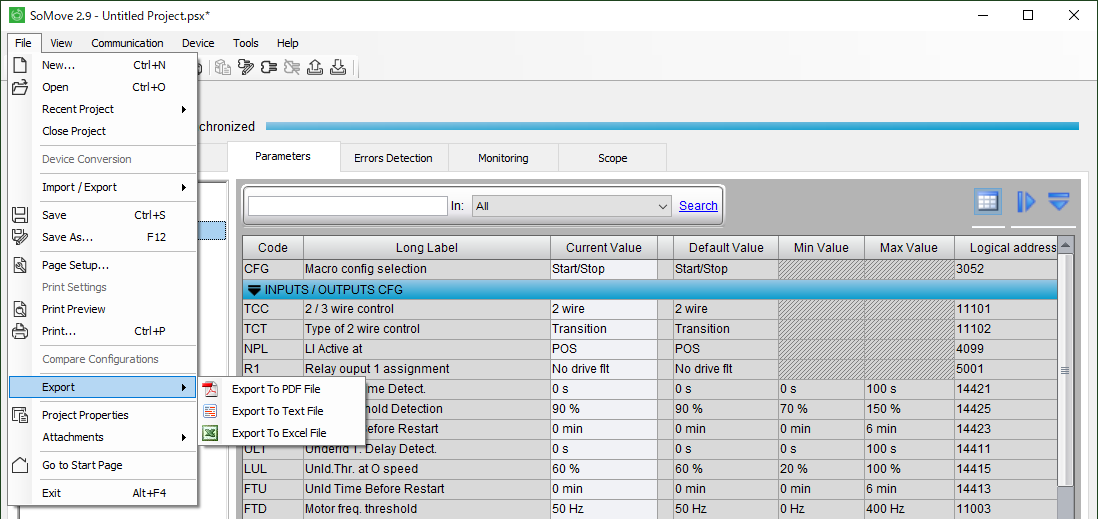Click the 'Transition' current value of TCT
1098x519 pixels.
tap(604, 328)
